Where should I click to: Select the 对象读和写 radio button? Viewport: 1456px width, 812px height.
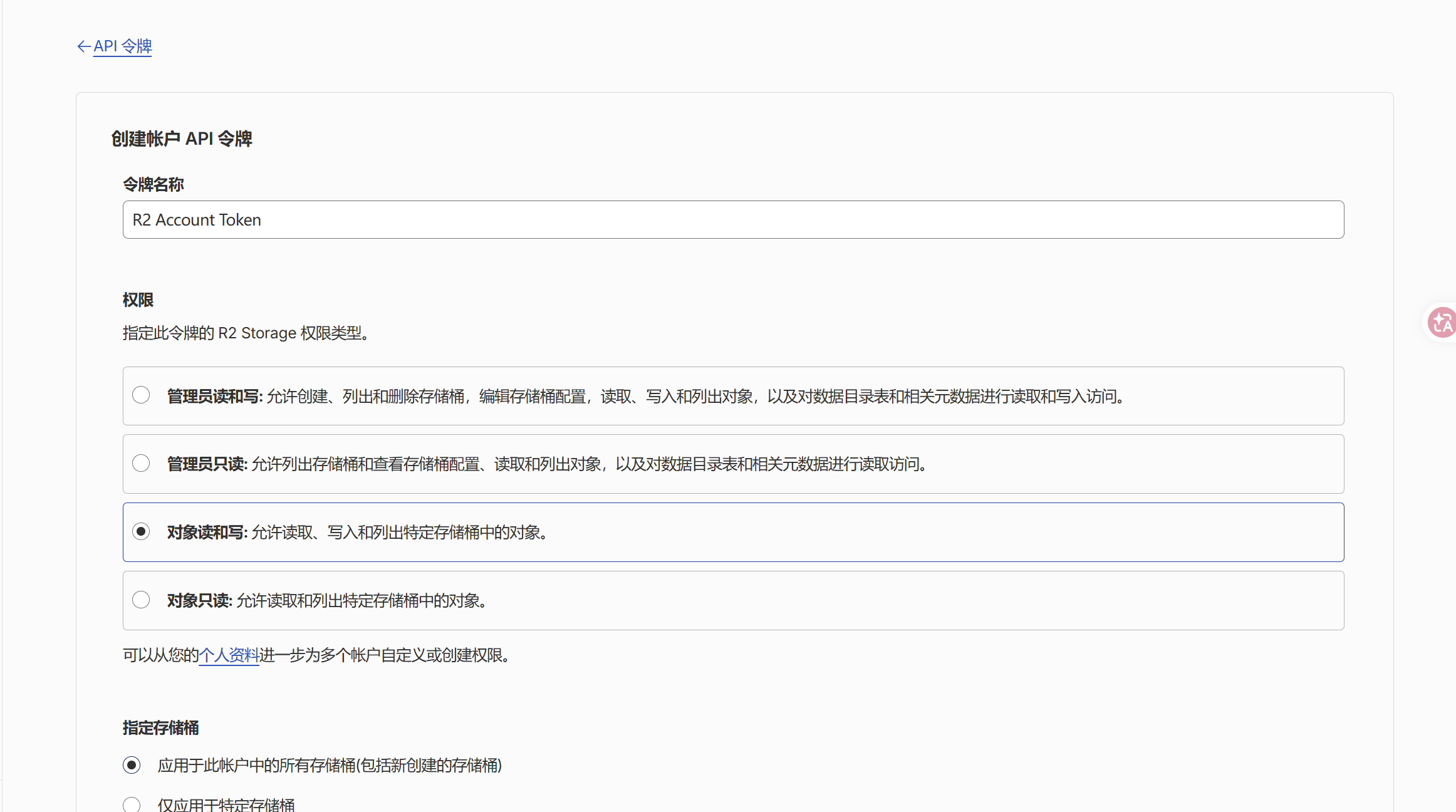pyautogui.click(x=141, y=532)
